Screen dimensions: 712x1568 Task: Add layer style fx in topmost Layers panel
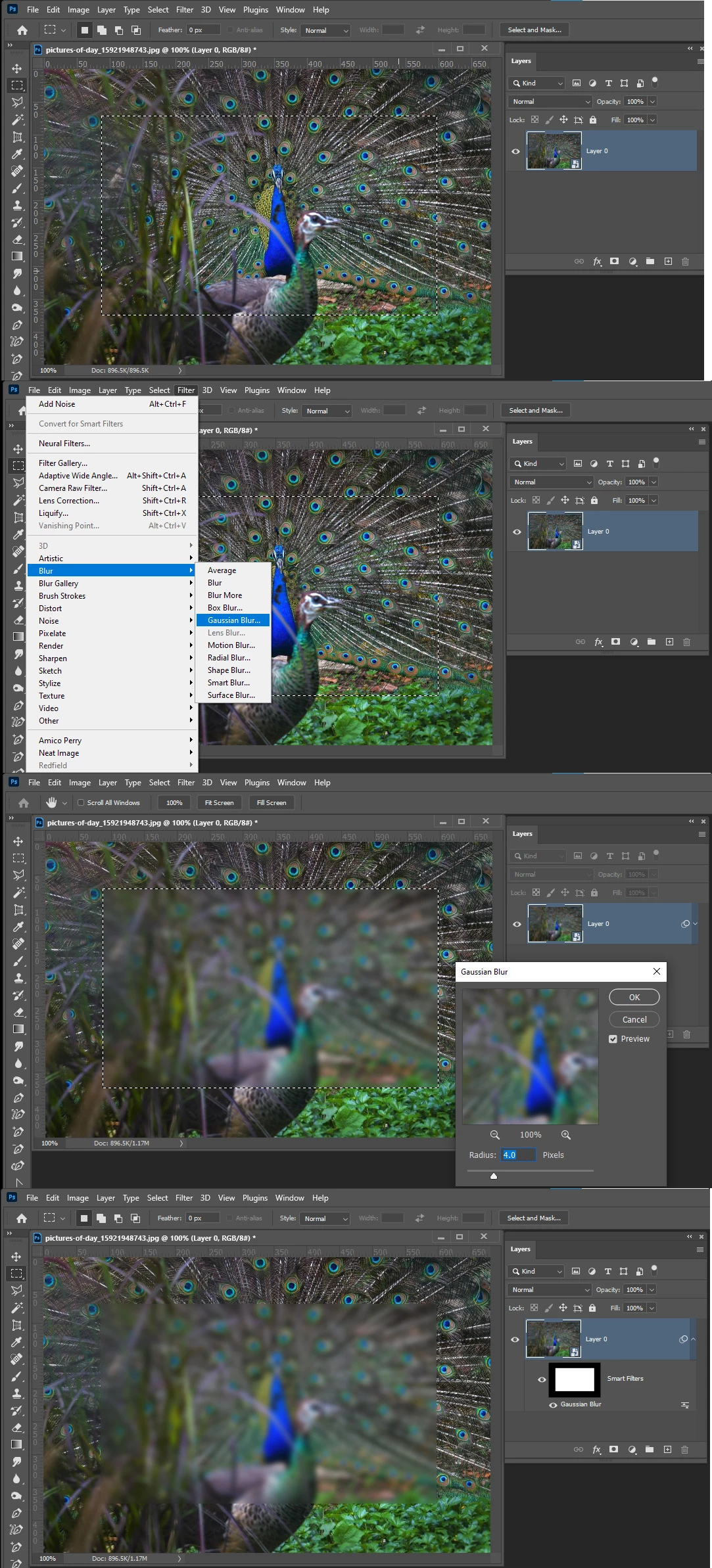[597, 262]
